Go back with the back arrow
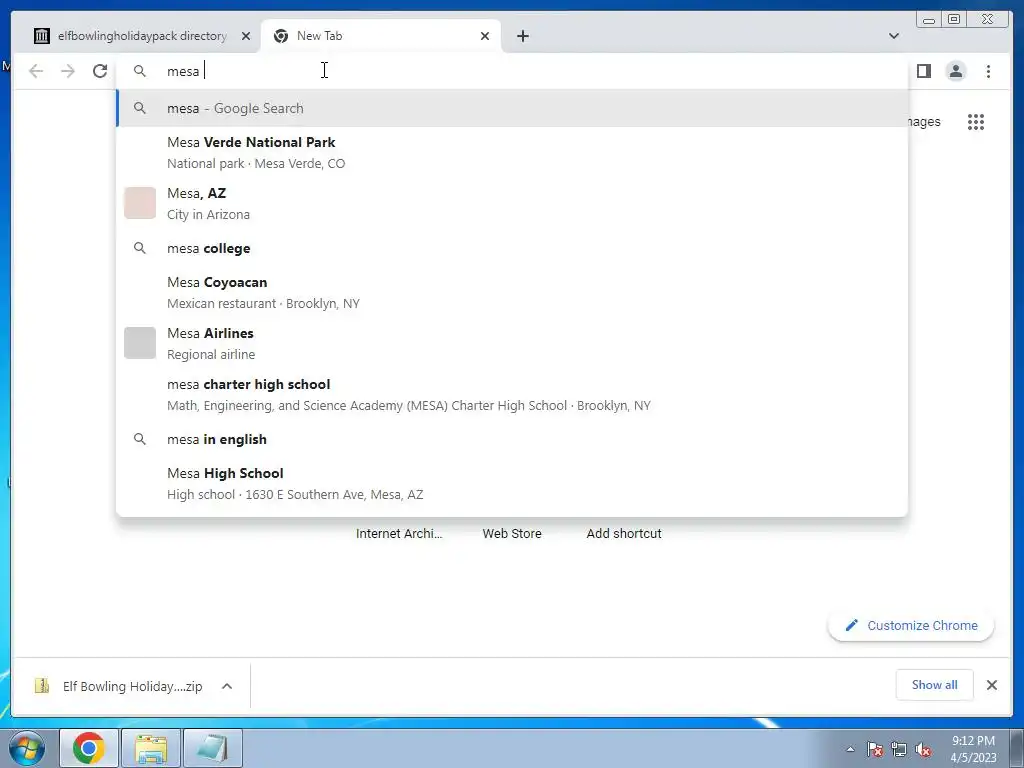Screen dimensions: 1024x768 (x=36, y=71)
